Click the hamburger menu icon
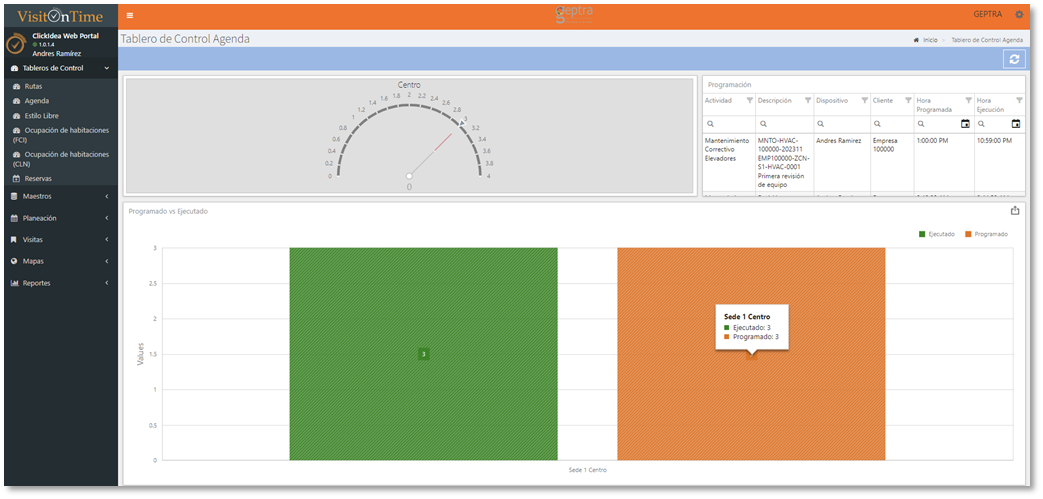This screenshot has height=499, width=1043. click(x=130, y=15)
